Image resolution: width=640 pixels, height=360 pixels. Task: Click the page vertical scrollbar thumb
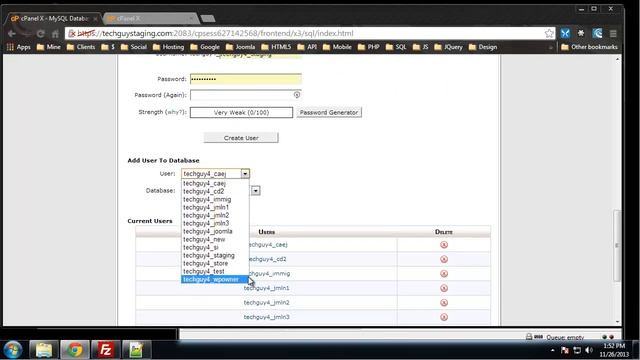[x=617, y=245]
